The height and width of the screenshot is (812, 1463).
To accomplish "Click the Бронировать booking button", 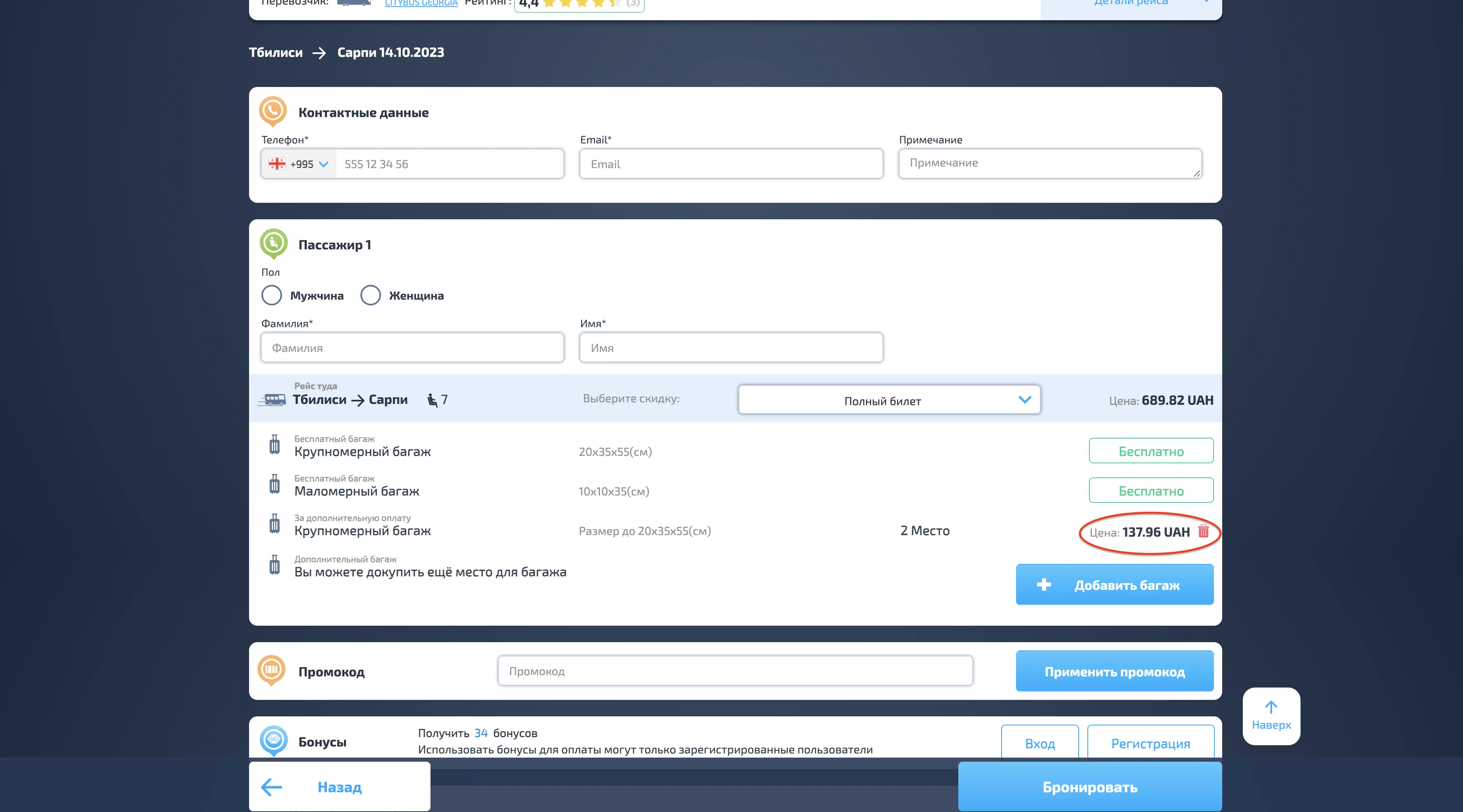I will 1089,787.
